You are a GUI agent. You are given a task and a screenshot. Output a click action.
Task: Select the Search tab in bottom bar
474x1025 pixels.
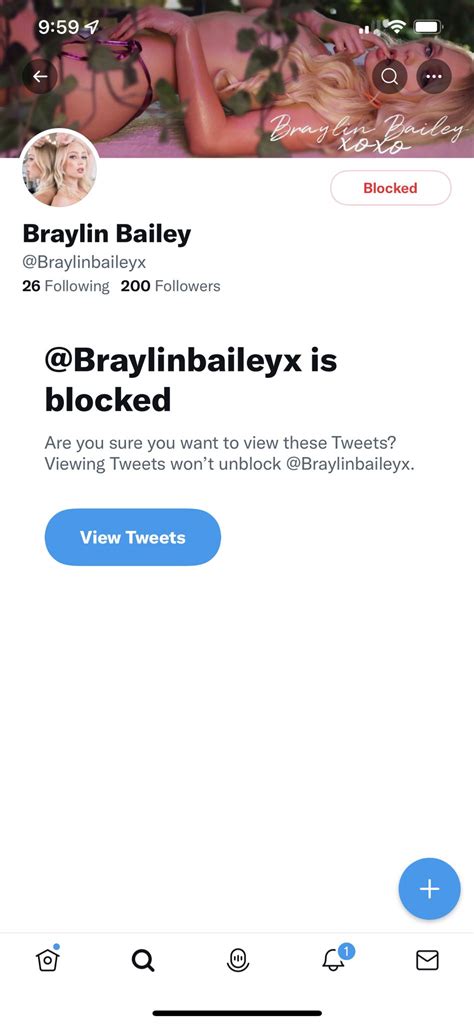click(143, 960)
